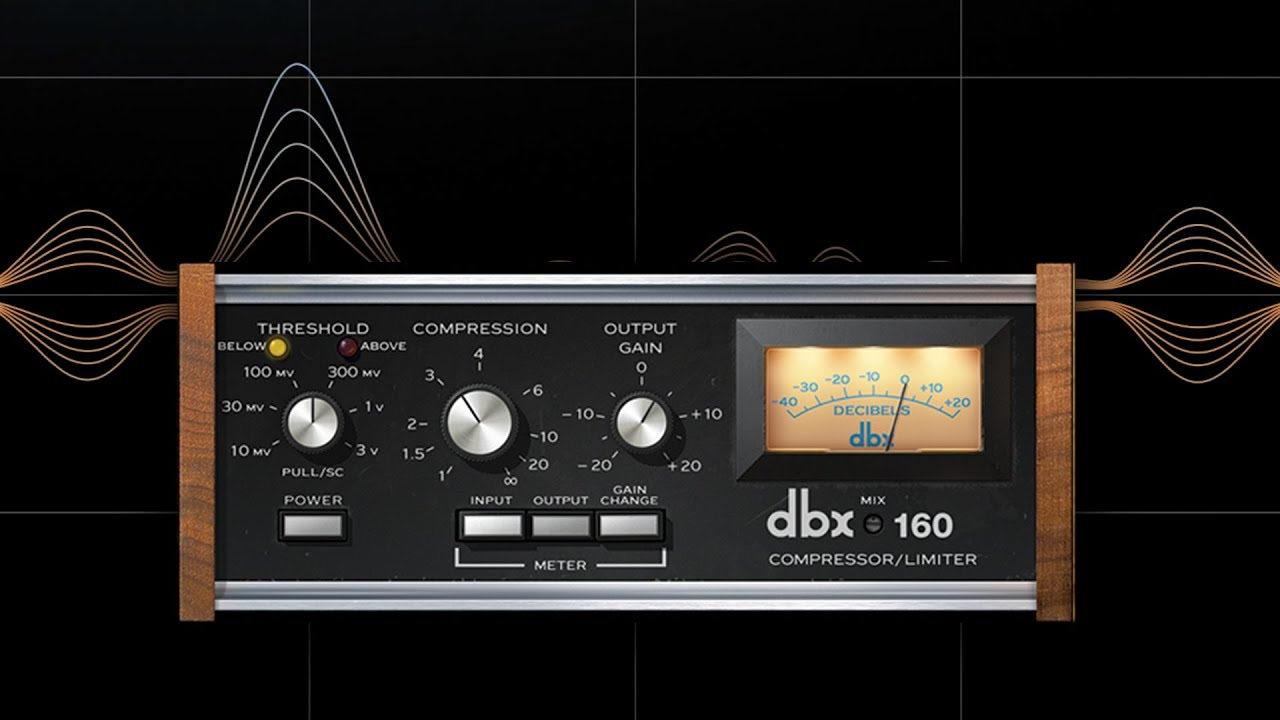The width and height of the screenshot is (1280, 720).
Task: Click the Output Gain knob
Action: [640, 422]
